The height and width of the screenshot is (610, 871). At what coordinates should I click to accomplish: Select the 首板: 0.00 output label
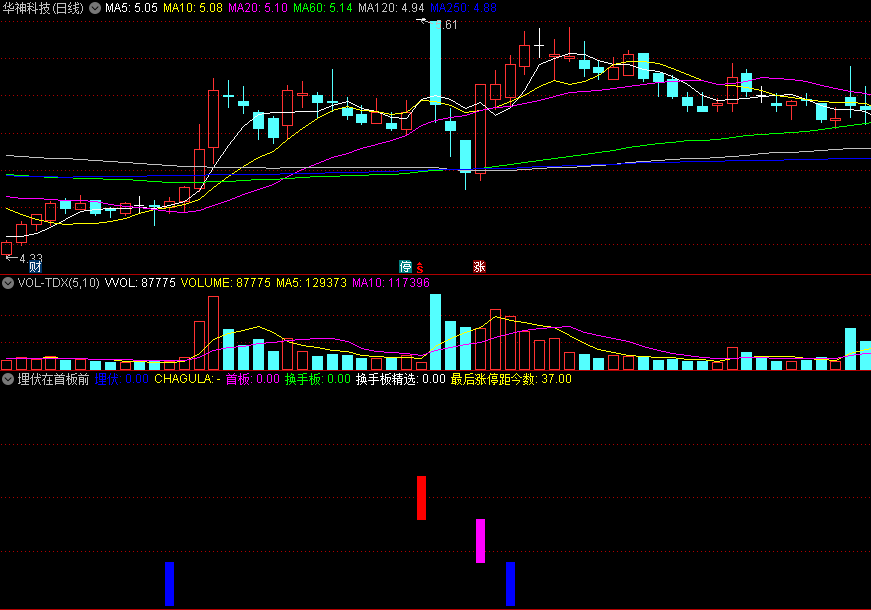[x=253, y=379]
